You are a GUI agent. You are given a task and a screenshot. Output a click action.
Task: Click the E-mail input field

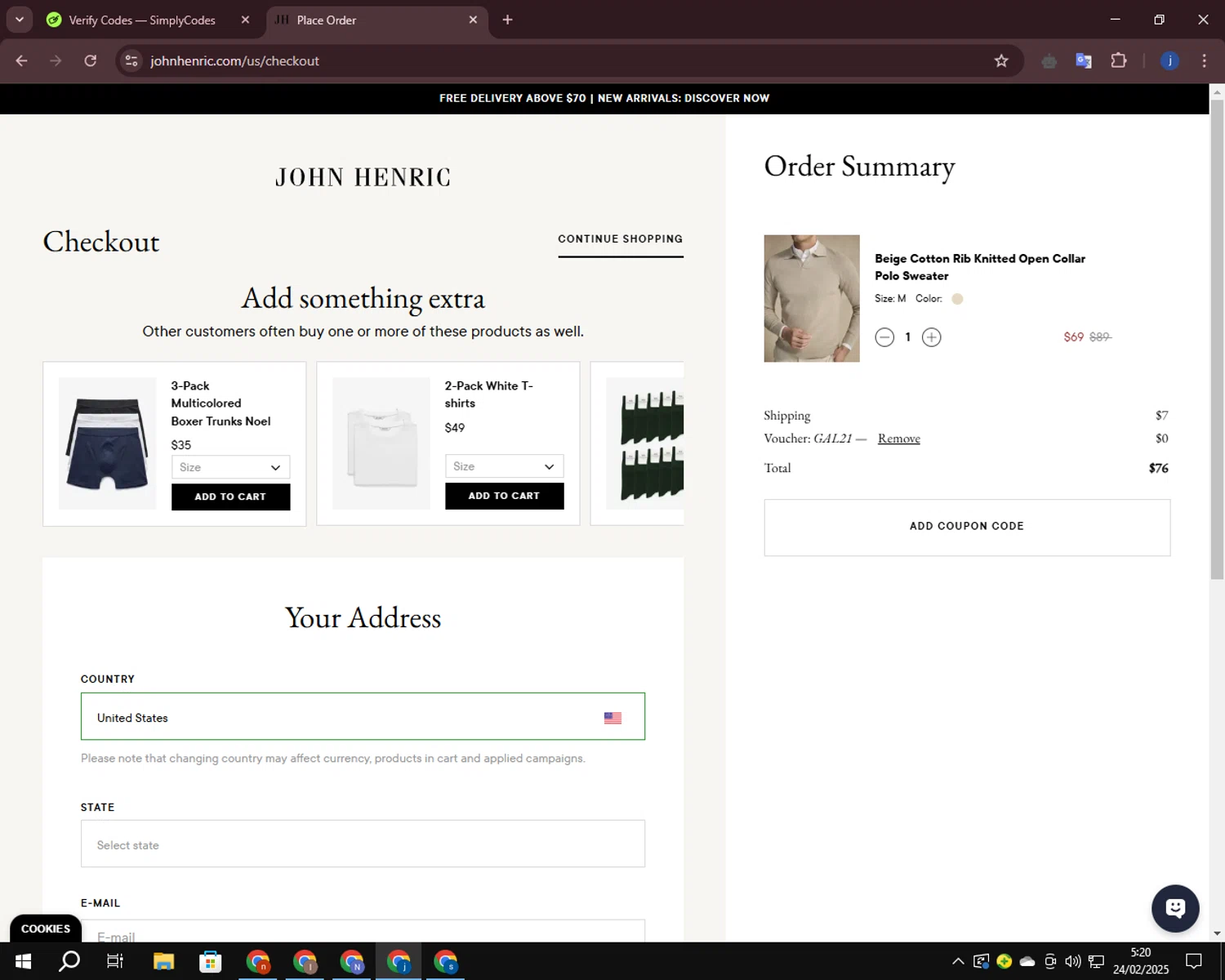coord(363,931)
